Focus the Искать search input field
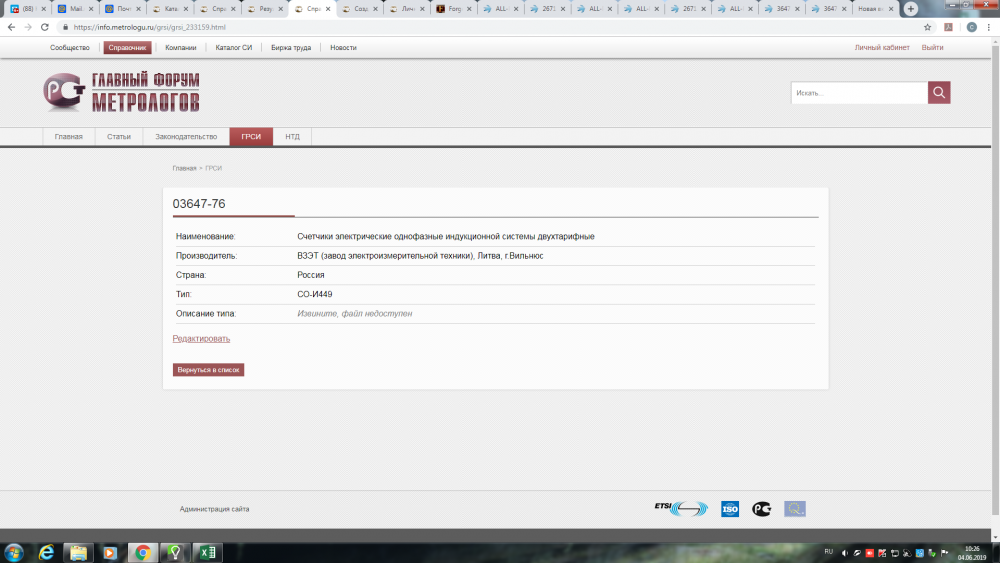This screenshot has height=563, width=1000. pyautogui.click(x=859, y=92)
